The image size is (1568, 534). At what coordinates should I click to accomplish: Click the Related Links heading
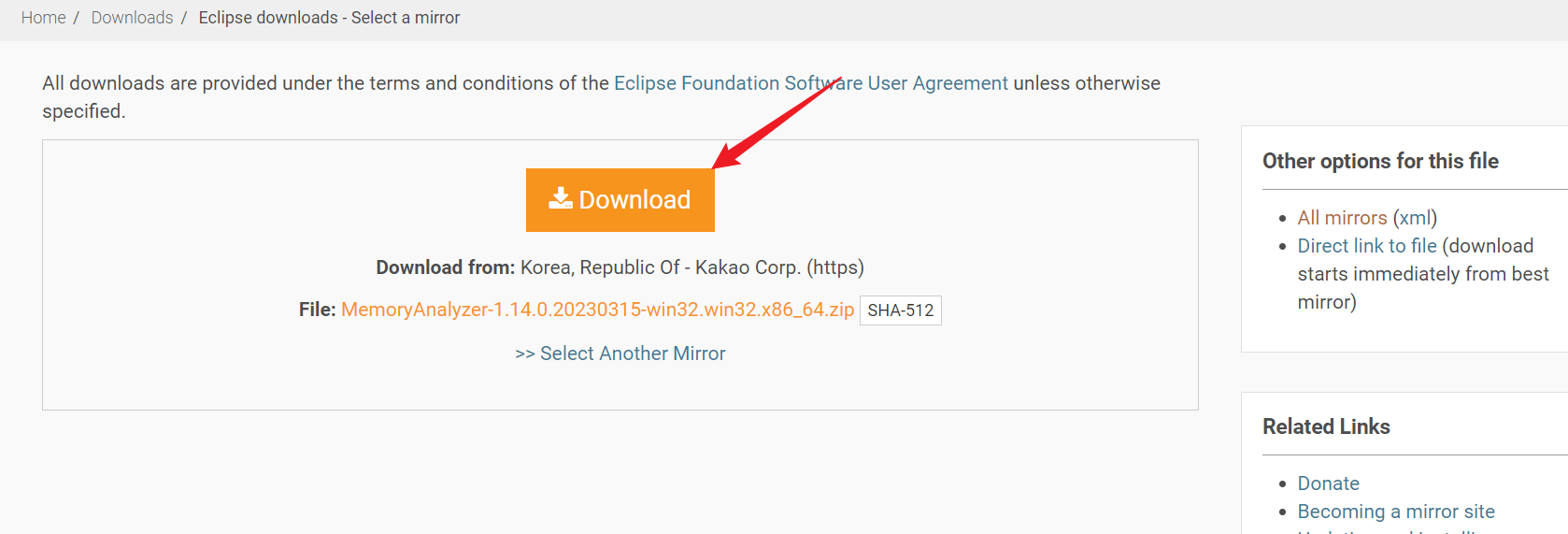tap(1325, 426)
